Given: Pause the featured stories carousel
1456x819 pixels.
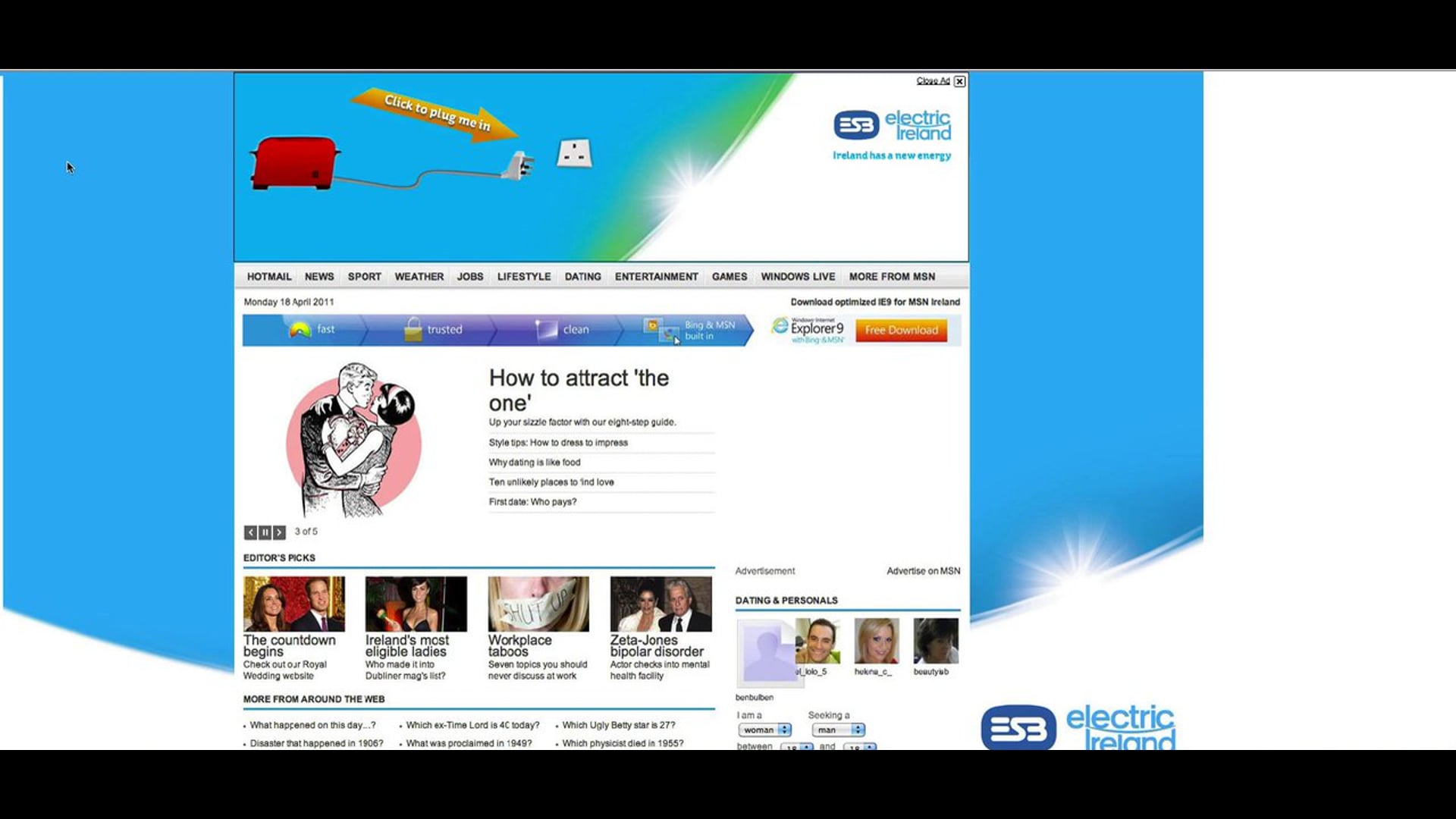Looking at the screenshot, I should [x=265, y=532].
